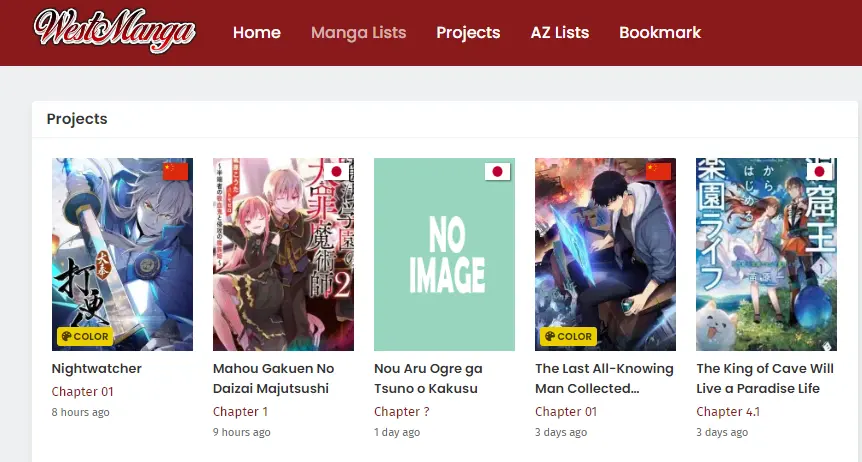Image resolution: width=862 pixels, height=462 pixels.
Task: Open the NO IMAGE placeholder cover
Action: point(444,254)
